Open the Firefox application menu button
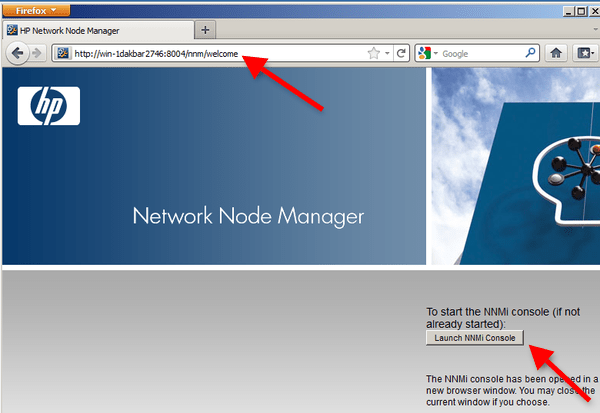 tap(36, 11)
